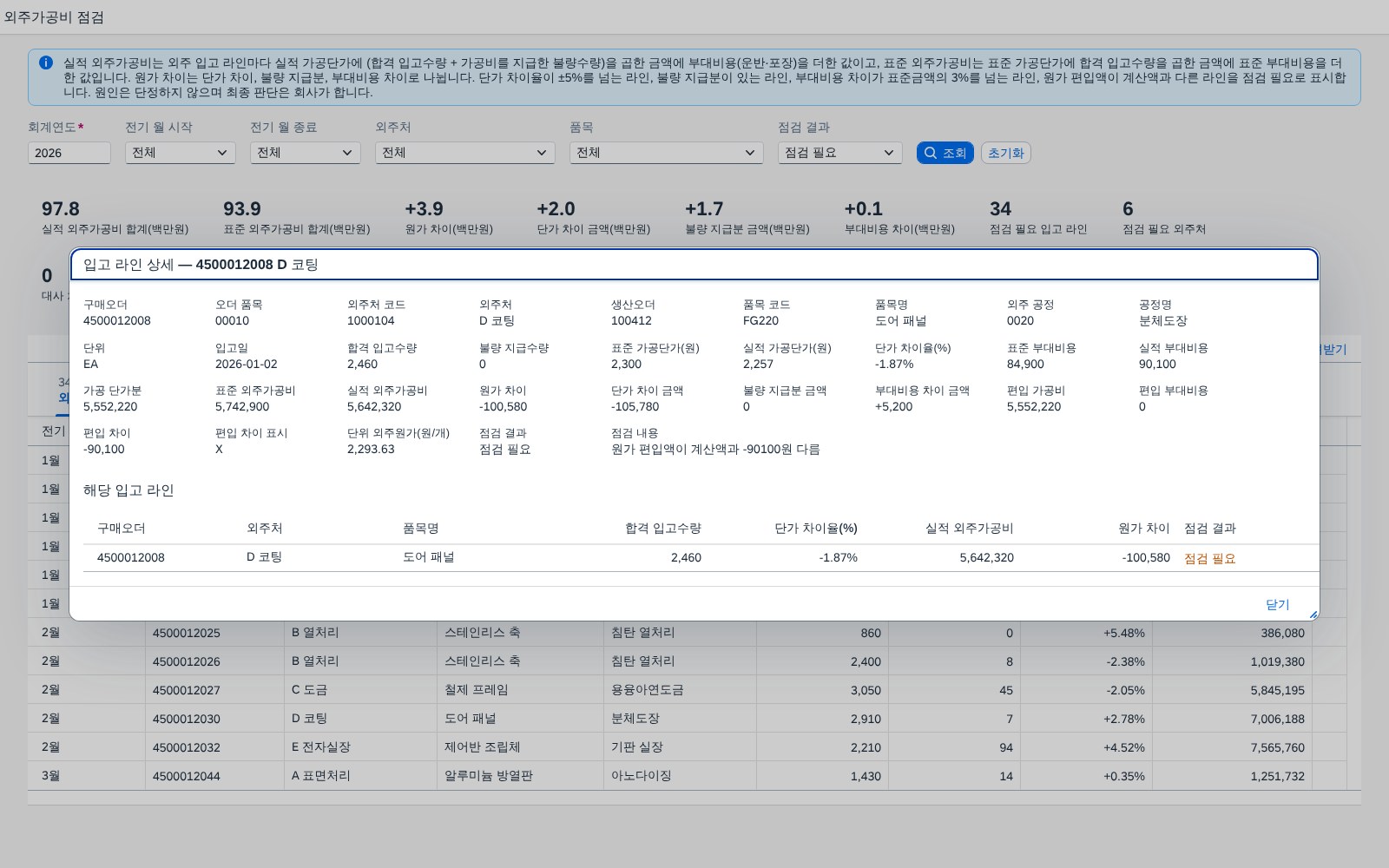Expand the 외주처 filter dropdown
Screen dimensions: 1389x868
[x=465, y=153]
